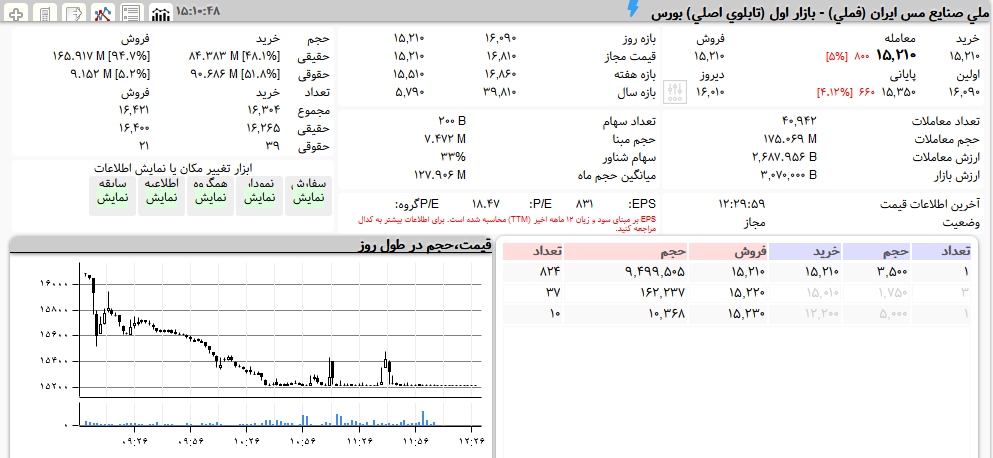This screenshot has height=458, width=993.
Task: Click the yearly high value ۳۹,۸۱۰
Action: coord(500,92)
